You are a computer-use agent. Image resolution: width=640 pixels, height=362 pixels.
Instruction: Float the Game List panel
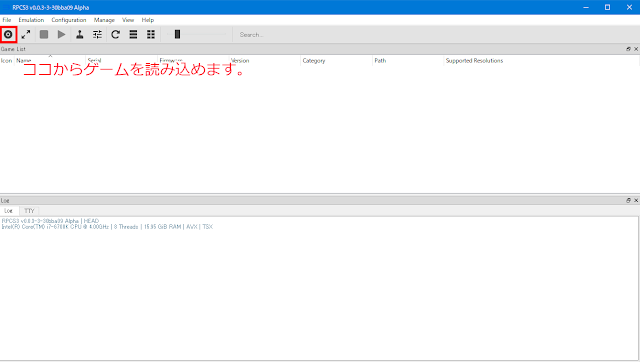(x=628, y=49)
